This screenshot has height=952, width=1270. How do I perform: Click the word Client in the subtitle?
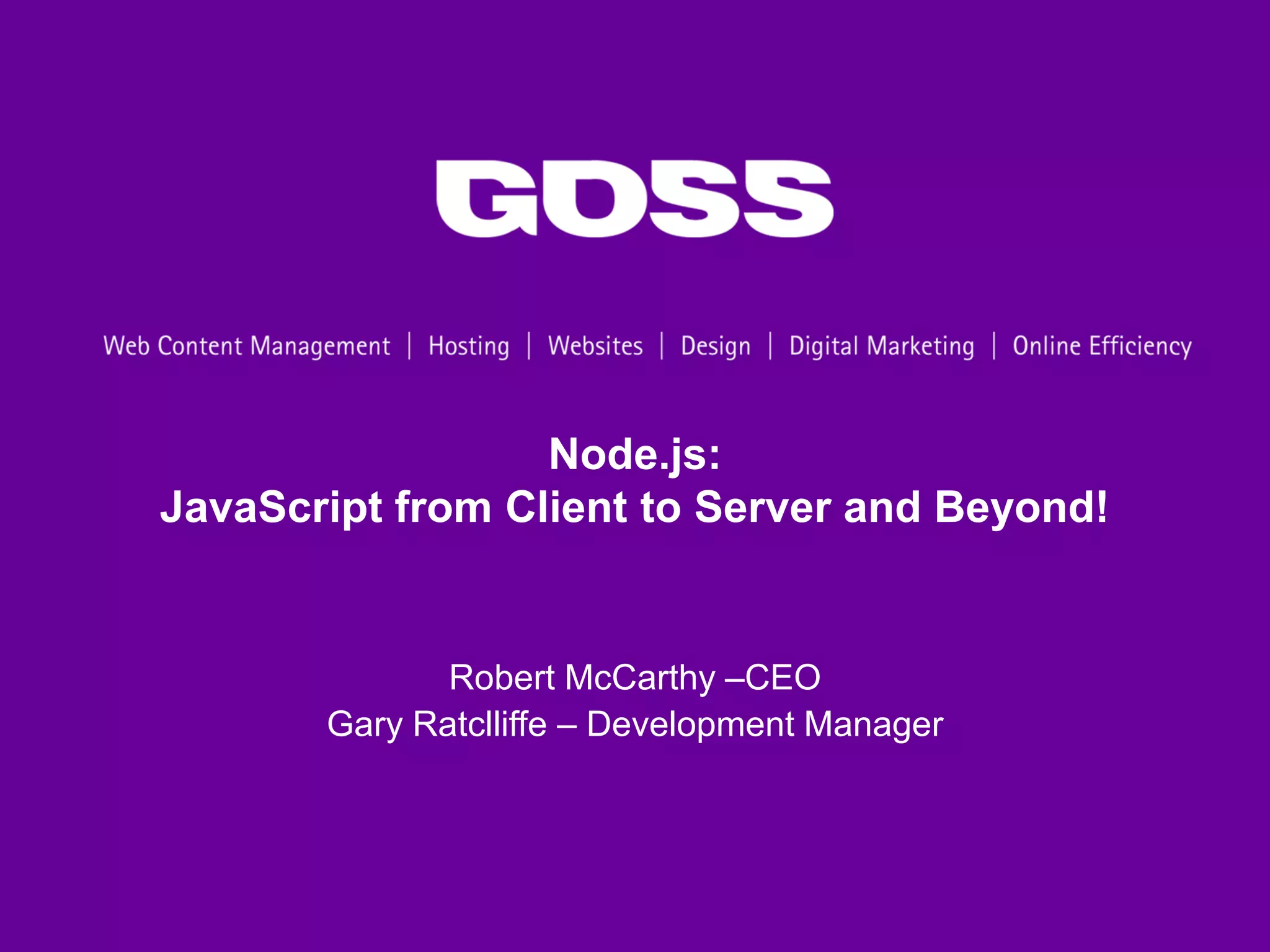(x=567, y=508)
